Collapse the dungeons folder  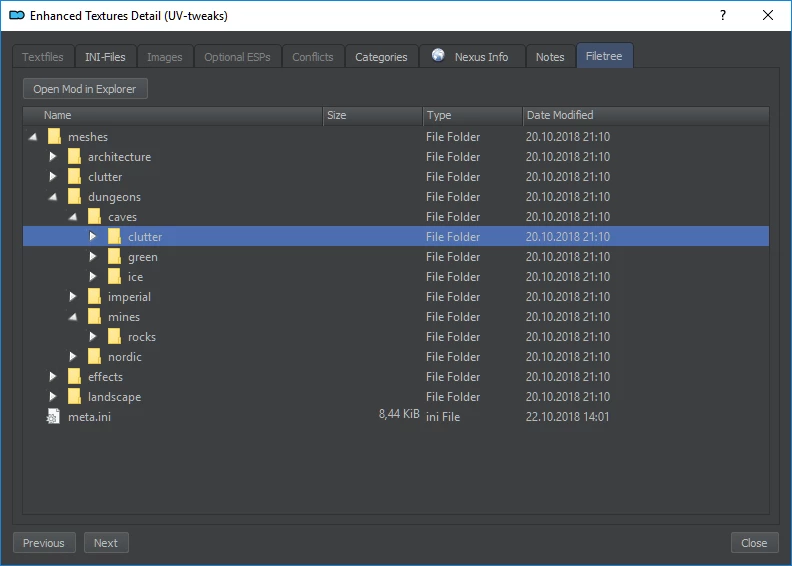[x=53, y=196]
